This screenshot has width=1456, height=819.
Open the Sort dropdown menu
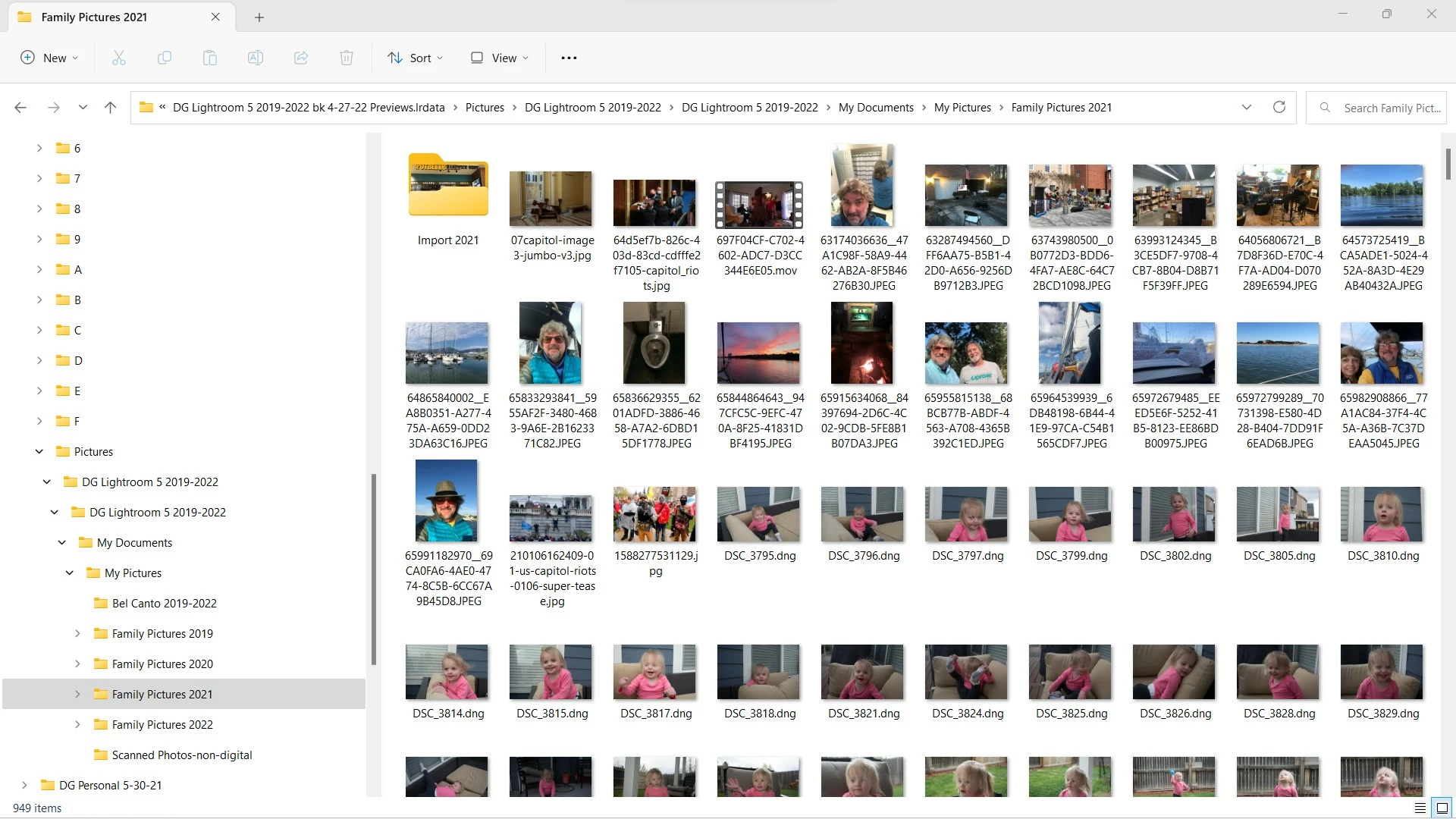pyautogui.click(x=415, y=58)
